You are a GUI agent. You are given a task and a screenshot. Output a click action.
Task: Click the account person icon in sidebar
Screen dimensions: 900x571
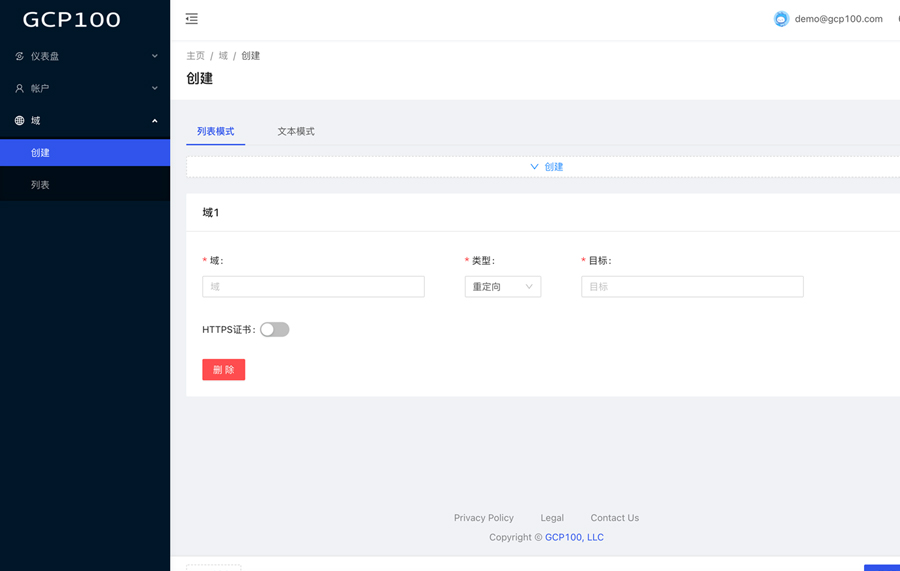19,89
